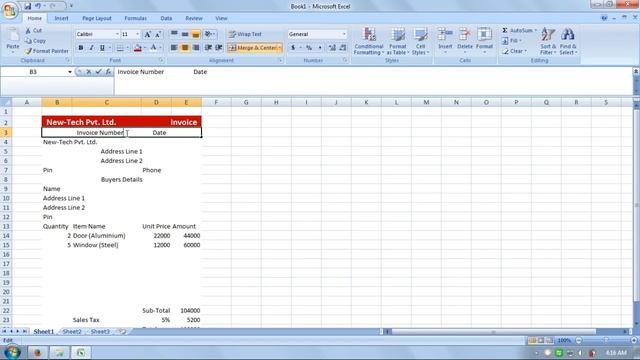Set vertical alignment to Middle Align
Screen dimensions: 640x360
tap(185, 34)
